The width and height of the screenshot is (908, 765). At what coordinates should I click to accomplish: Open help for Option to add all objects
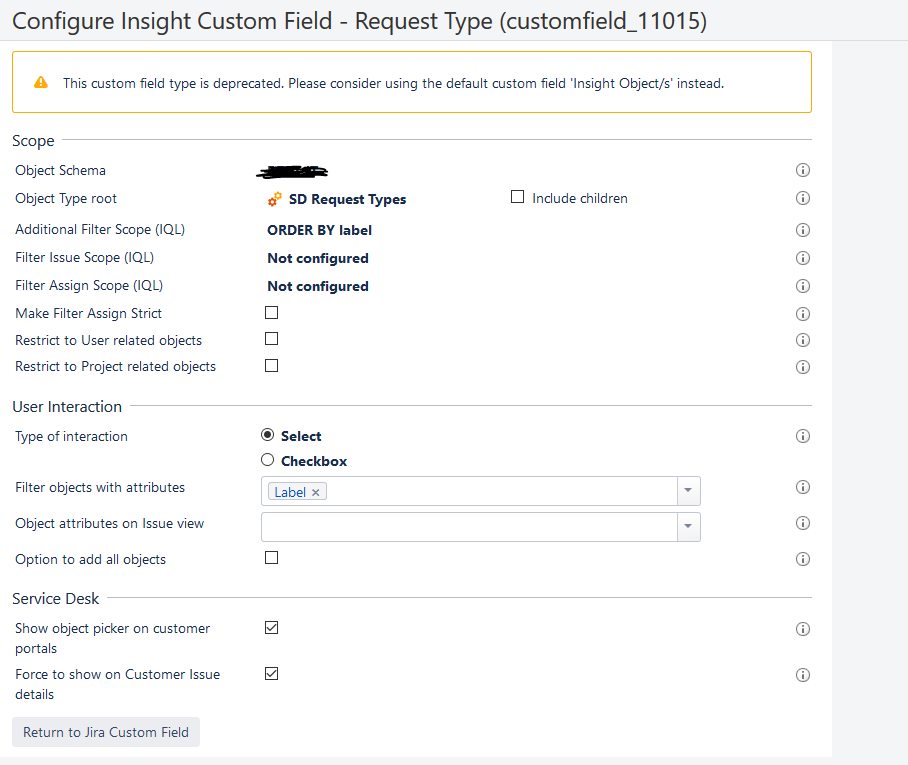(802, 559)
